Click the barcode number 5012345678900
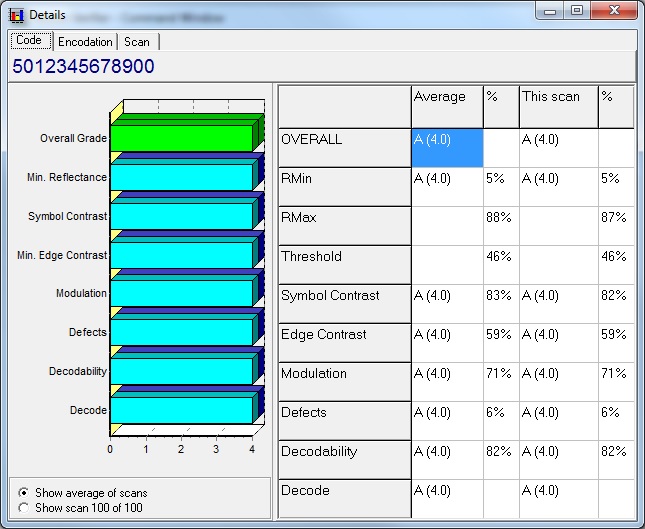This screenshot has width=645, height=529. pyautogui.click(x=83, y=66)
